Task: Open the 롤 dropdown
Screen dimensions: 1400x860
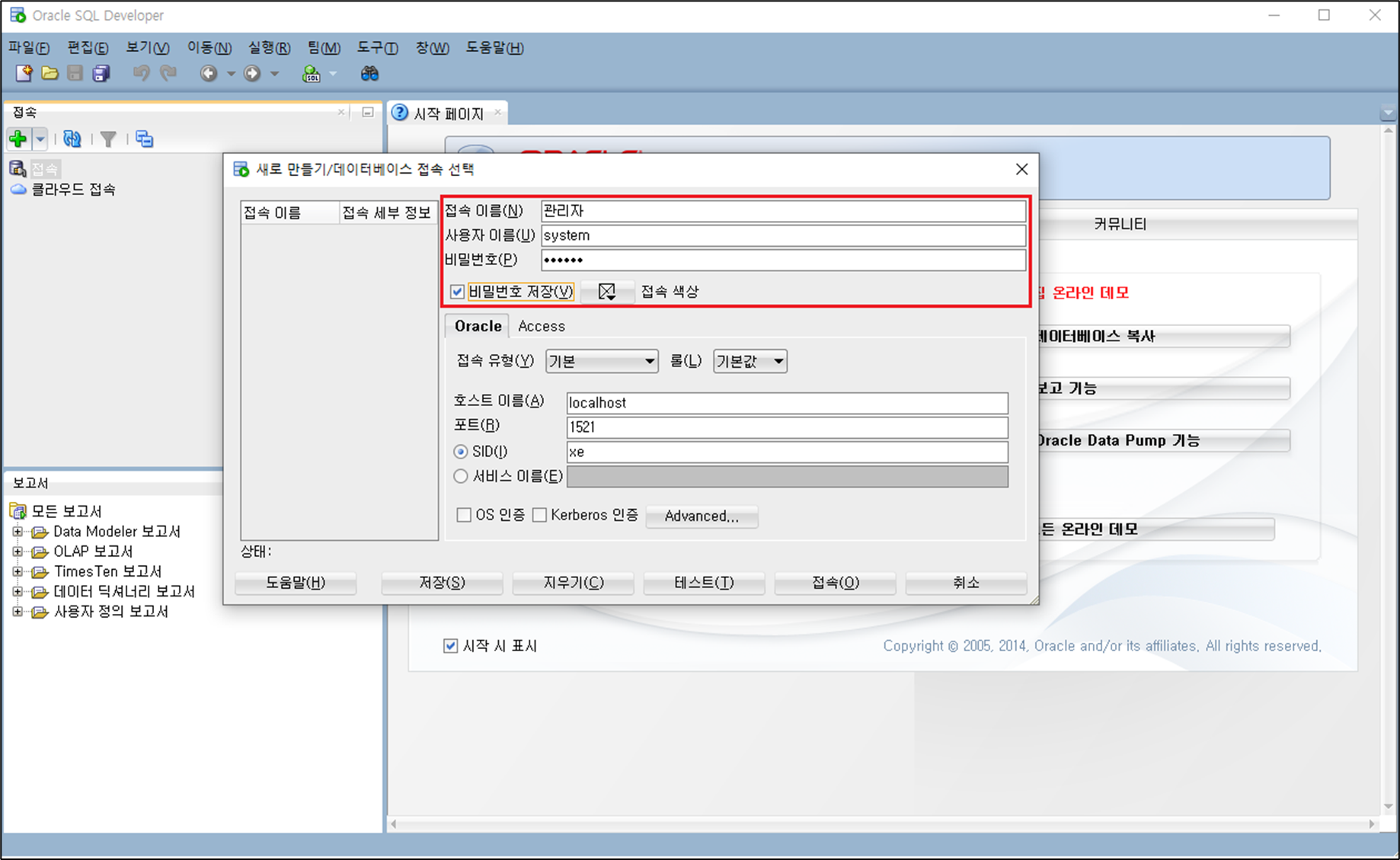Action: tap(750, 361)
